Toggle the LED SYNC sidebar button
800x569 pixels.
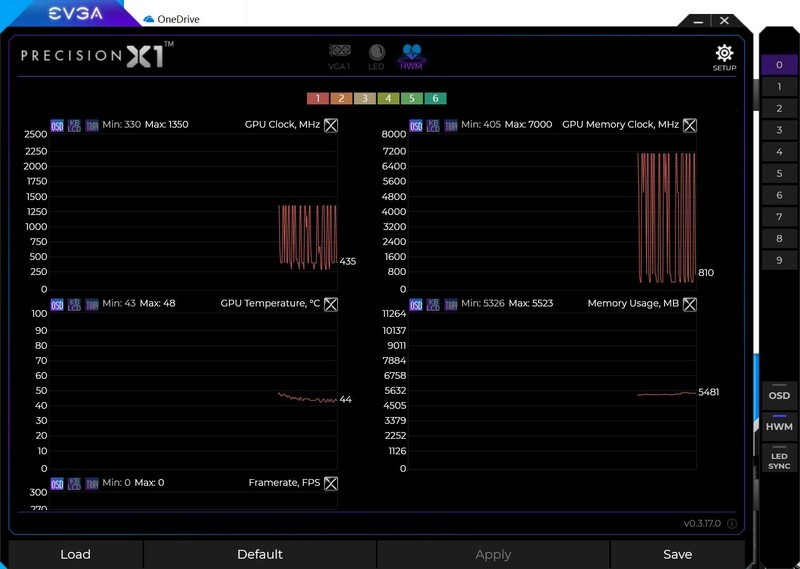tap(779, 459)
